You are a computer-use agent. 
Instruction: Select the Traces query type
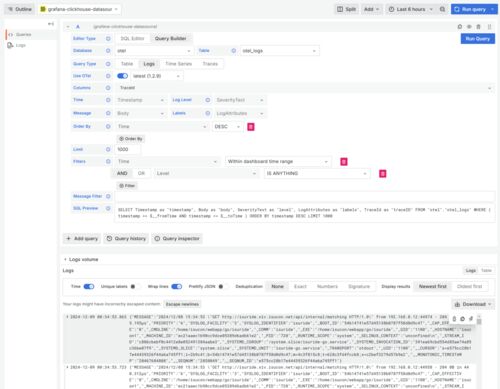[210, 64]
